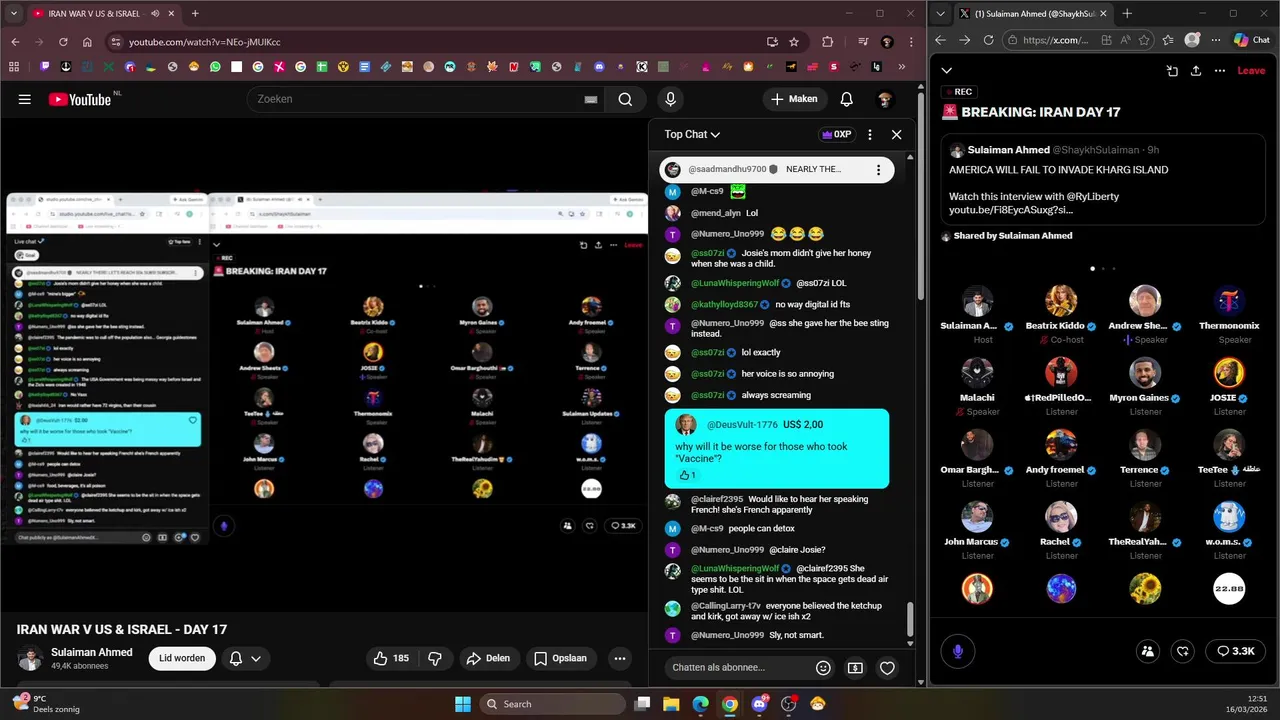The width and height of the screenshot is (1280, 720).
Task: Go to Chrome's home page button
Action: pyautogui.click(x=87, y=42)
